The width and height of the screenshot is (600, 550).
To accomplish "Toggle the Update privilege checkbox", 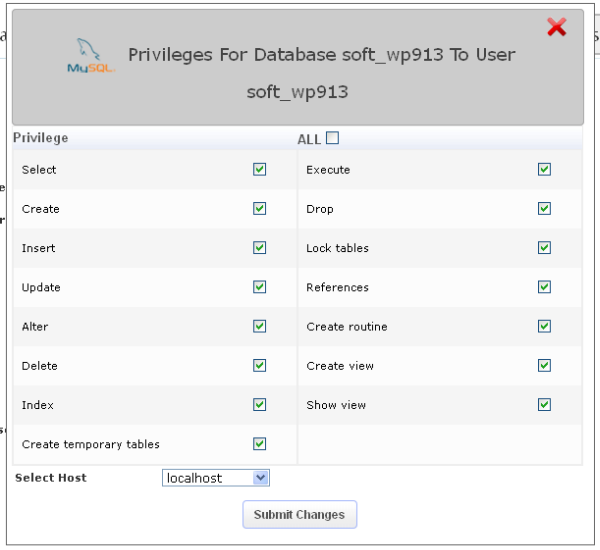I will [259, 287].
